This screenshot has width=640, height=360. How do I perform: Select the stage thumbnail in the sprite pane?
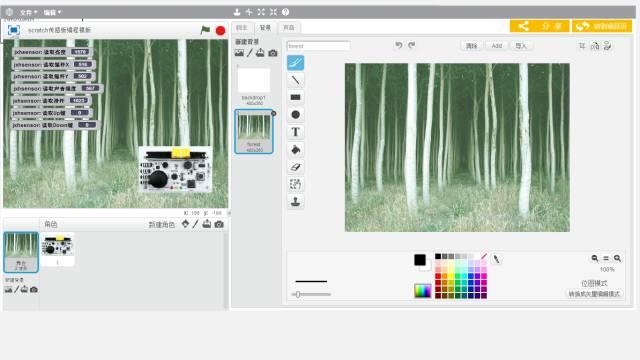pyautogui.click(x=21, y=252)
